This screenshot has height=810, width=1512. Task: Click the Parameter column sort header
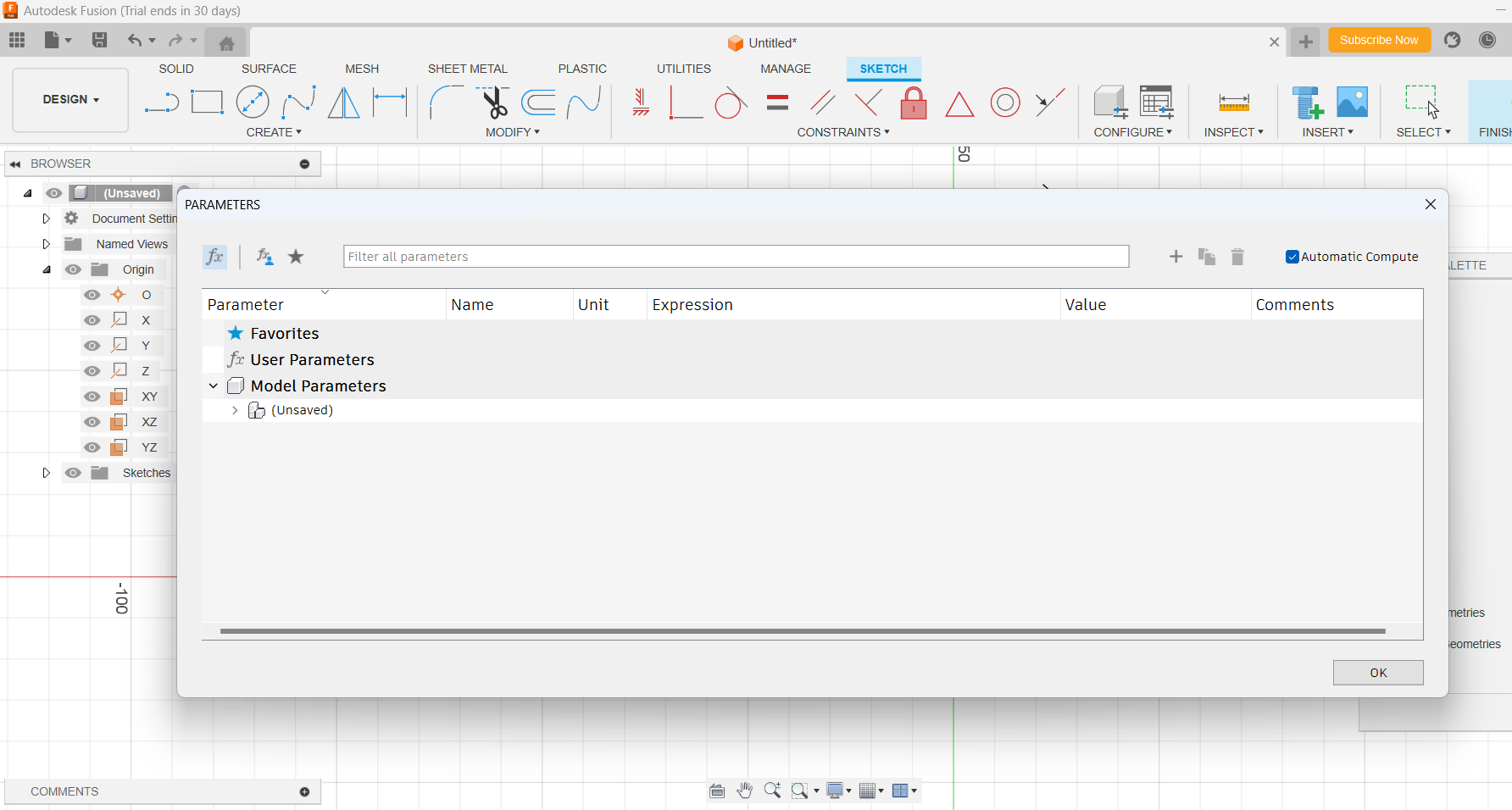(324, 305)
